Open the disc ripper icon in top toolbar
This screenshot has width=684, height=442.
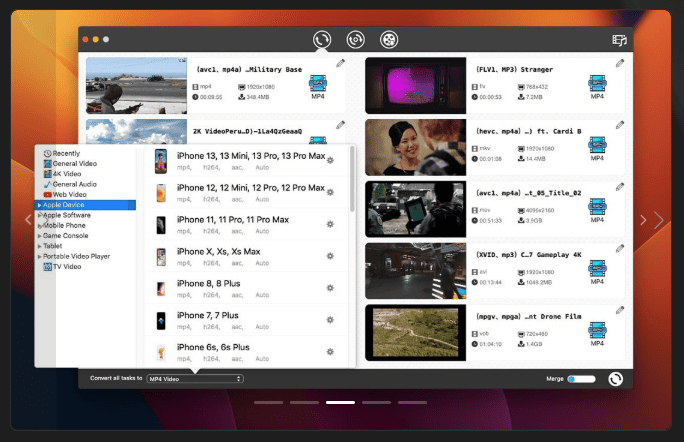(x=356, y=40)
